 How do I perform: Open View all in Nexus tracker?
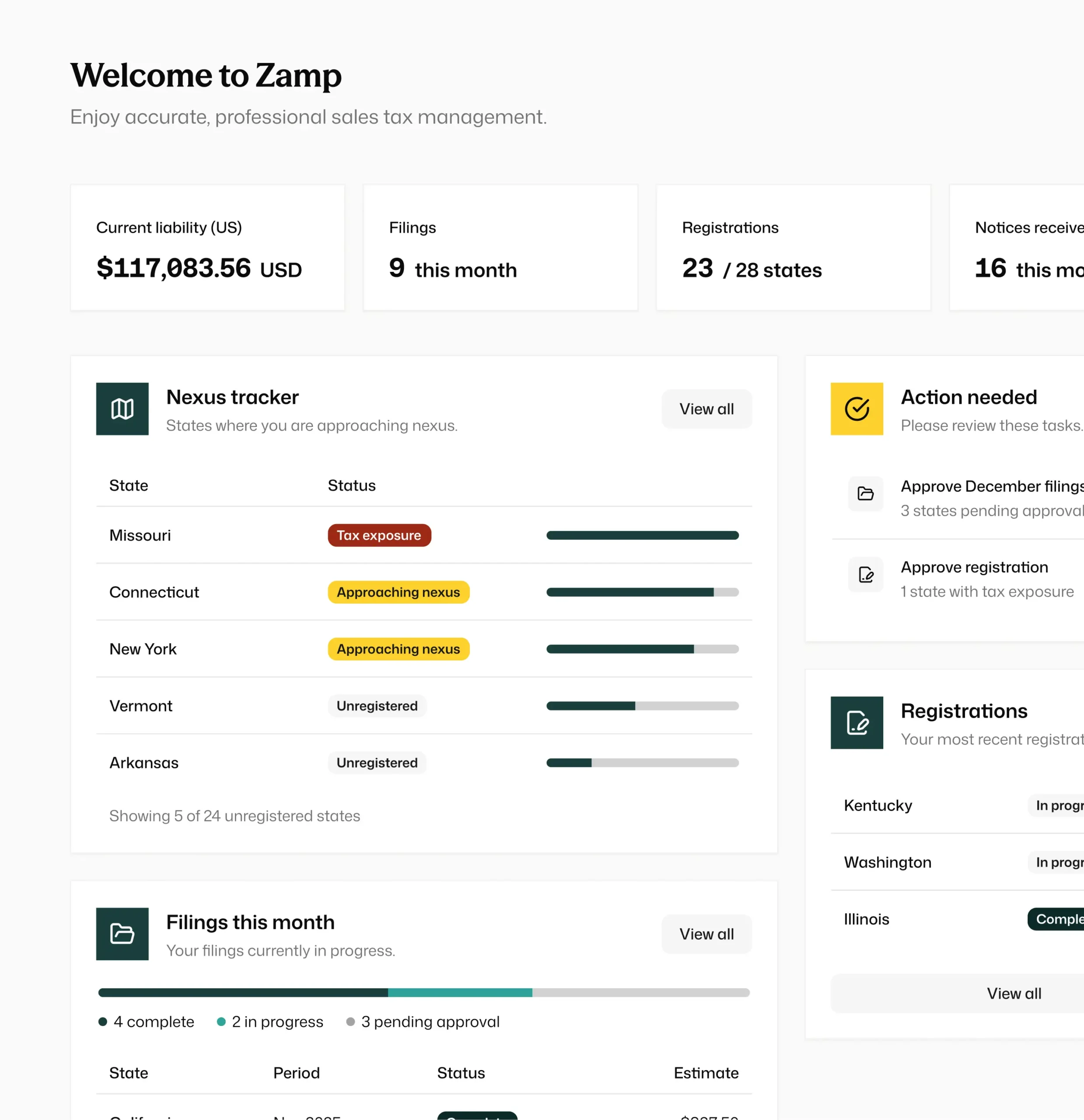click(x=706, y=409)
